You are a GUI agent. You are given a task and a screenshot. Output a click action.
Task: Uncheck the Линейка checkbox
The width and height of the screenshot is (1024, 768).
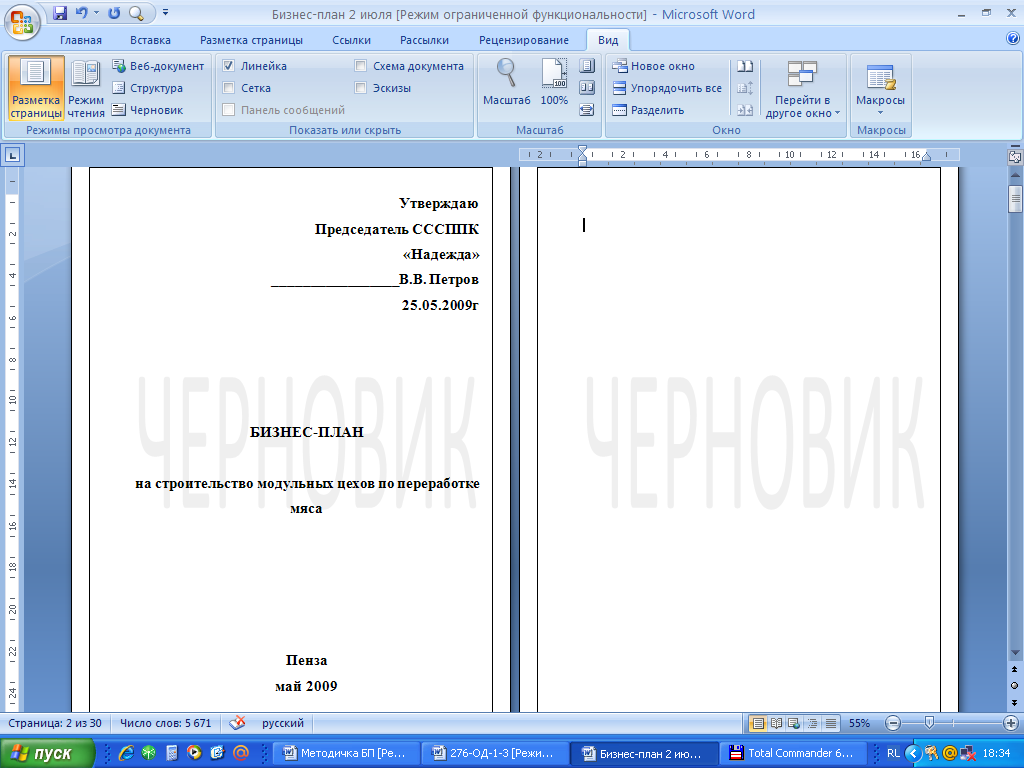(229, 66)
